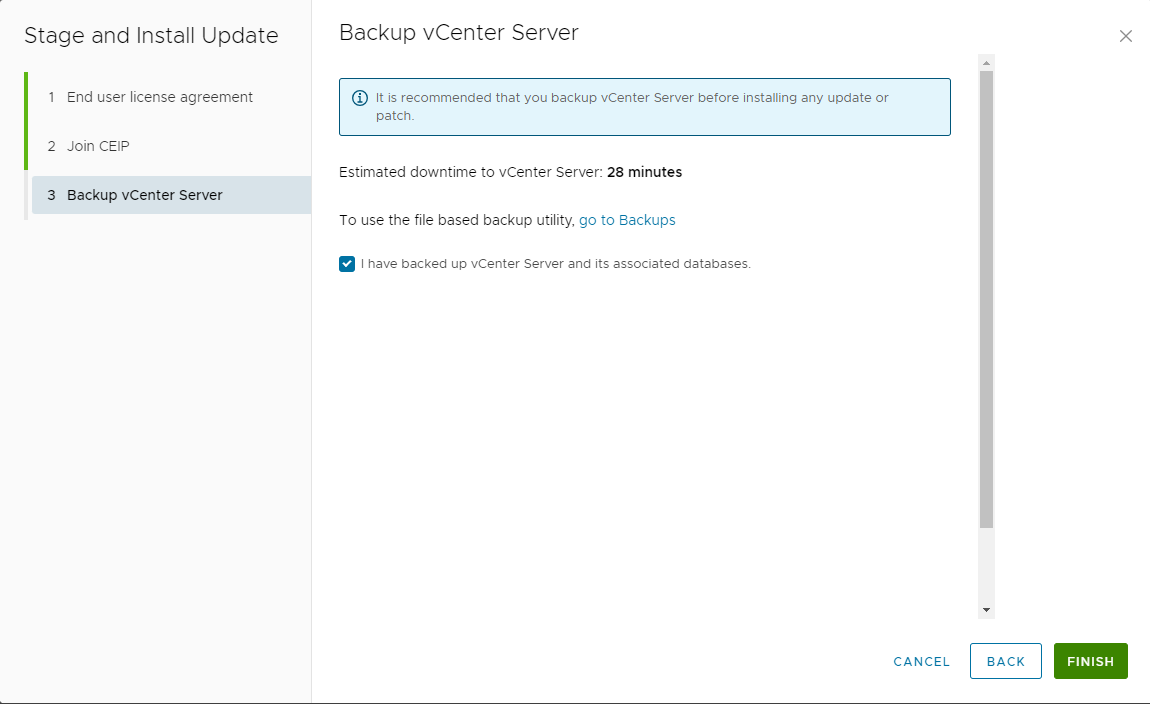Click the scrollbar down arrow
Image resolution: width=1150 pixels, height=704 pixels.
(x=986, y=609)
